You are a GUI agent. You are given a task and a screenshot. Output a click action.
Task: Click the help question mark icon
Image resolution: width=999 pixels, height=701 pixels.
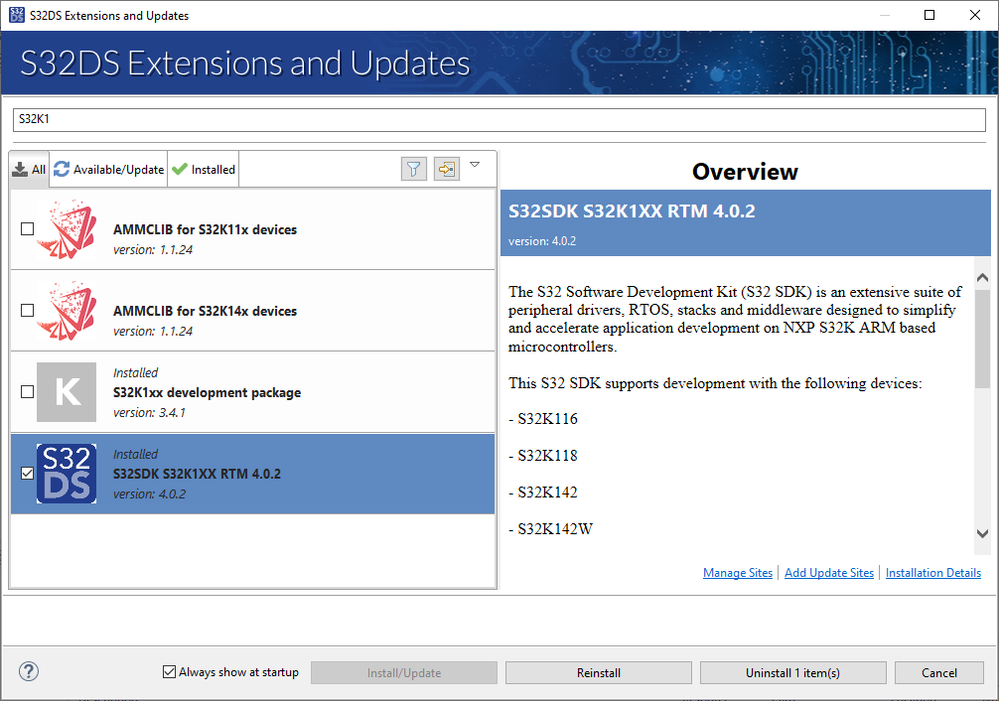(29, 671)
